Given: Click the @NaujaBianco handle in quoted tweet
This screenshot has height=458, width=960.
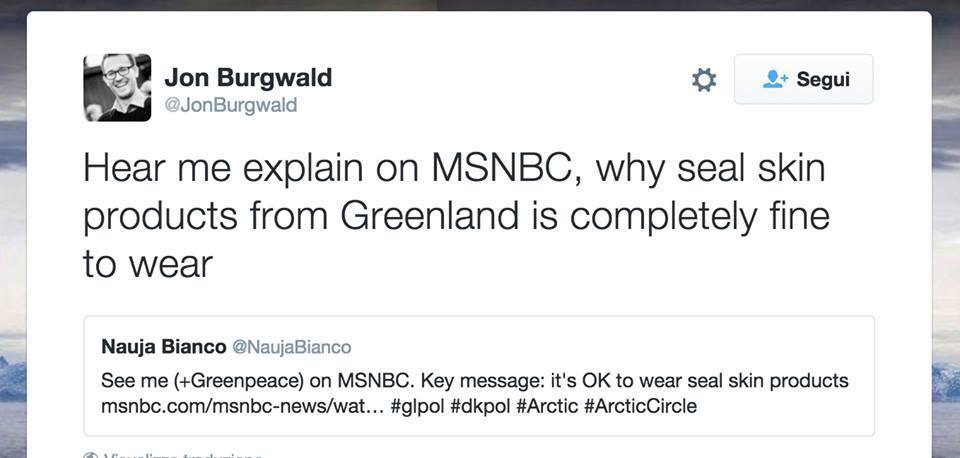Looking at the screenshot, I should (291, 347).
